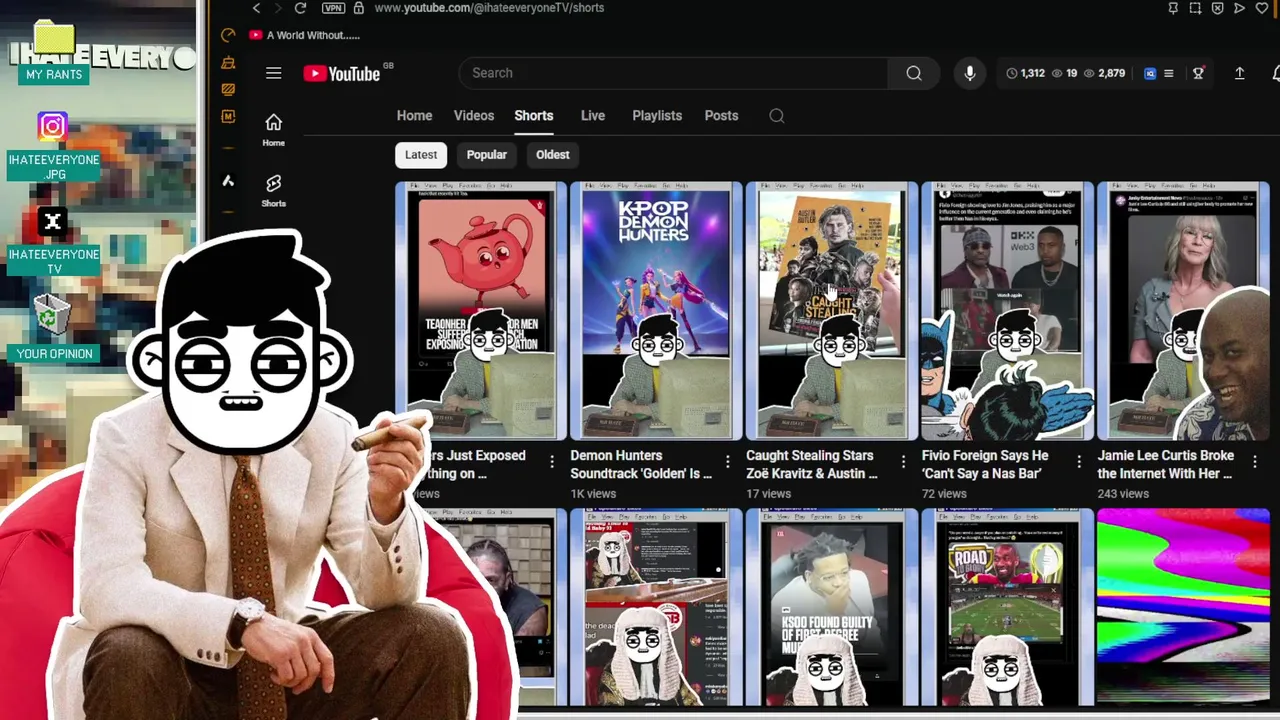The height and width of the screenshot is (720, 1280).
Task: Click the 2,879 view count stat
Action: (x=1105, y=73)
